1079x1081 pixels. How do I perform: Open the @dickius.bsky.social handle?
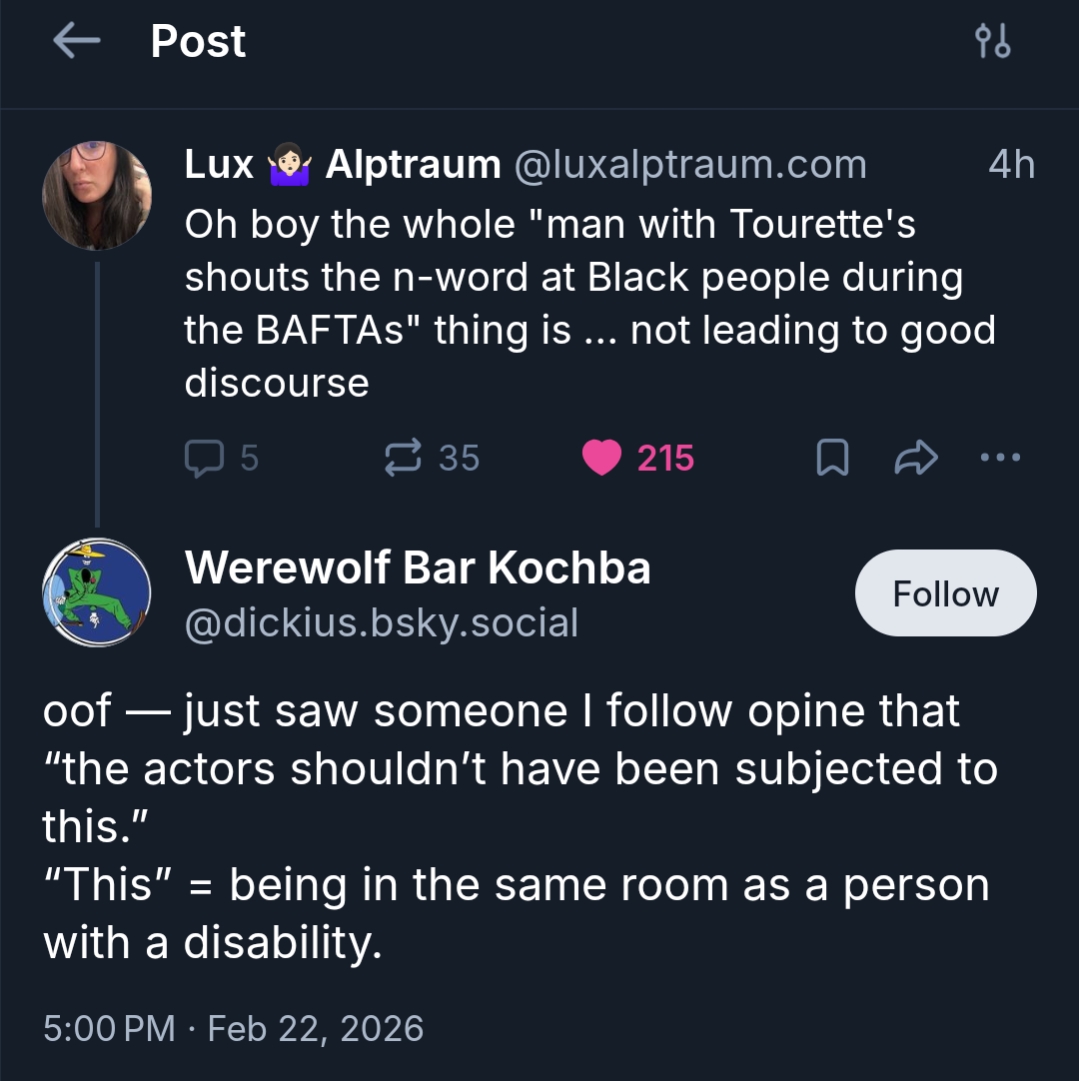(381, 623)
